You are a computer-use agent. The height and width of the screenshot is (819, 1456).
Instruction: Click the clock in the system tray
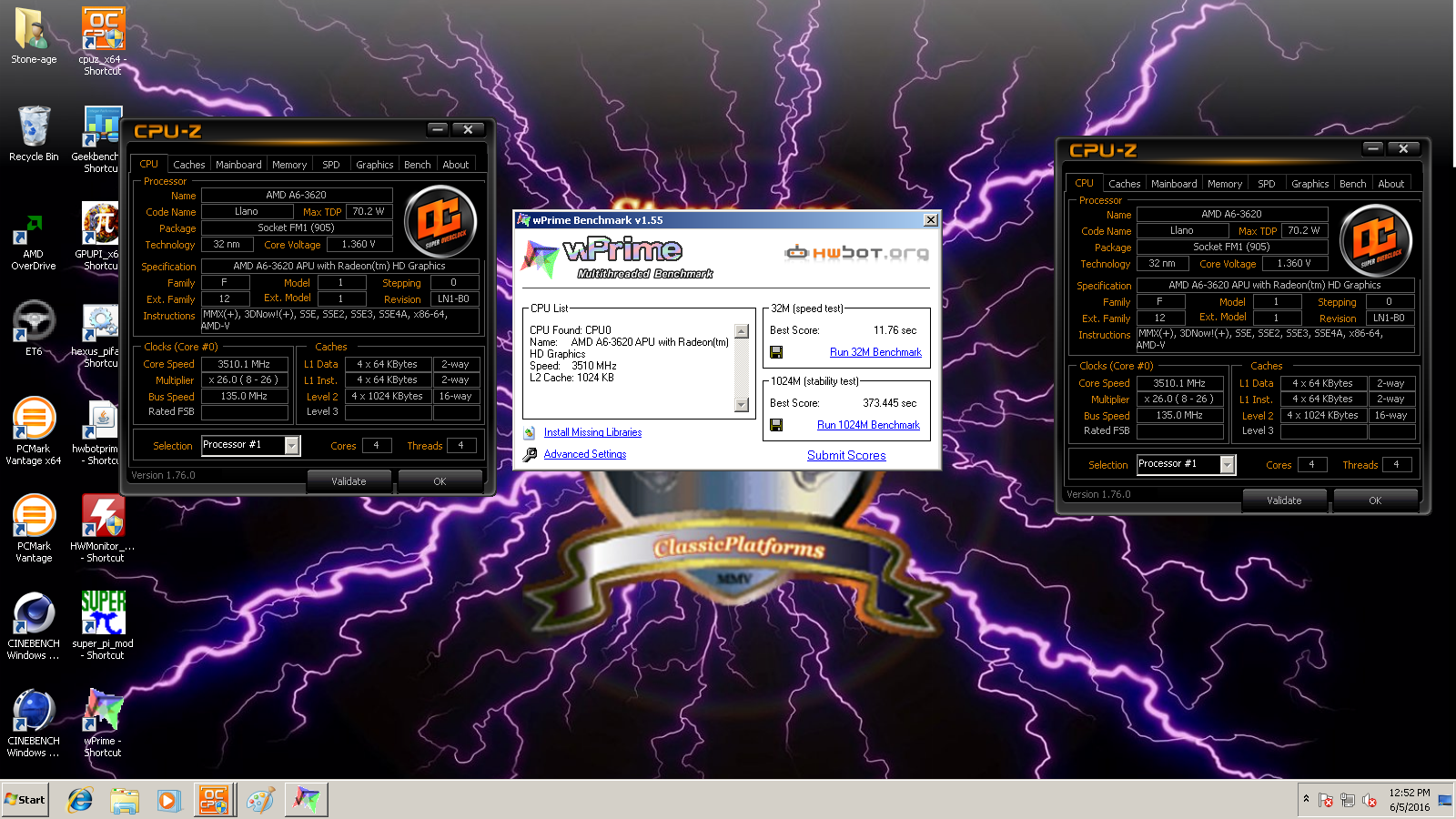(x=1410, y=800)
